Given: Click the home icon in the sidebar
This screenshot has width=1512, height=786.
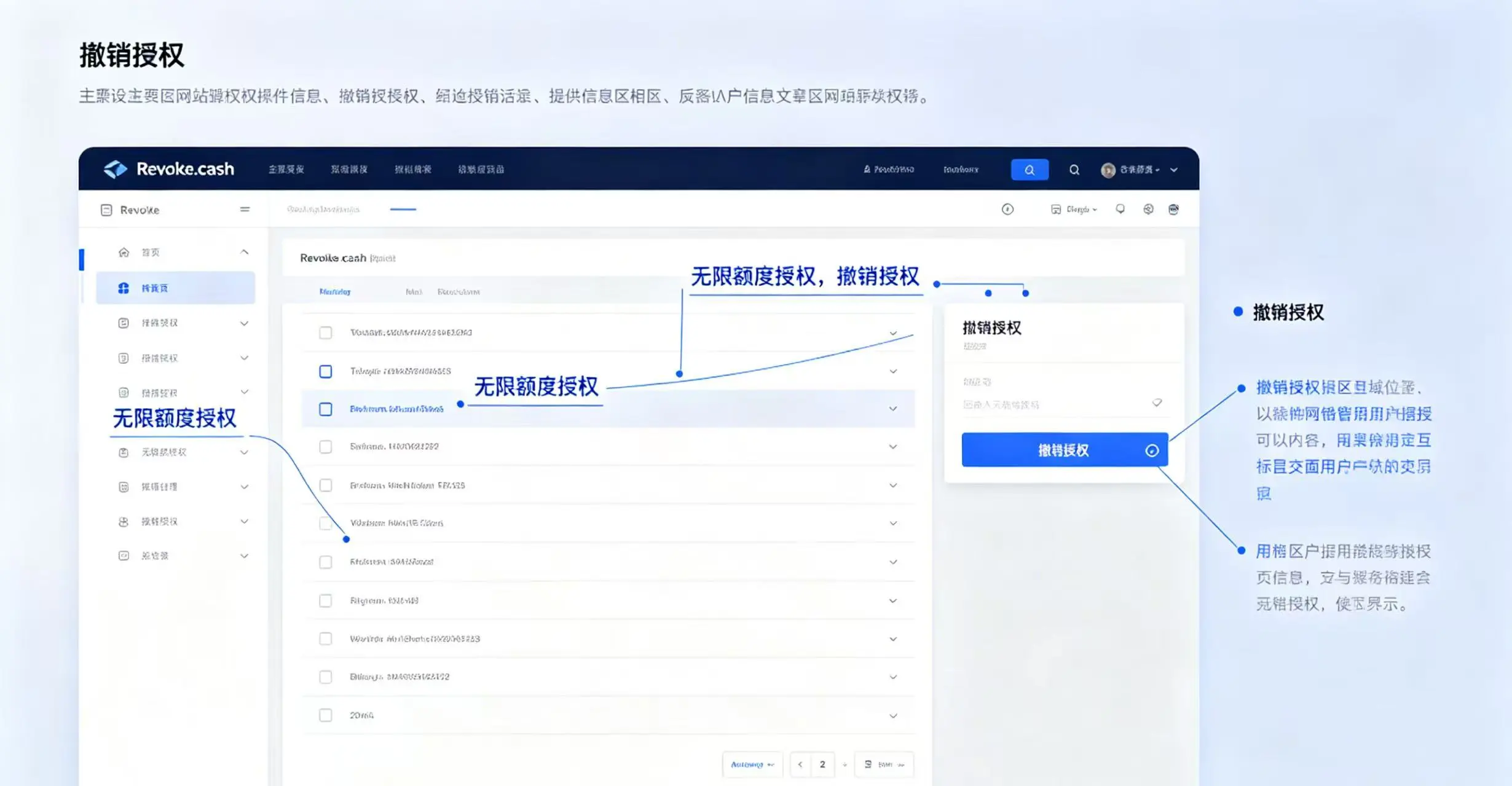Looking at the screenshot, I should pos(124,252).
